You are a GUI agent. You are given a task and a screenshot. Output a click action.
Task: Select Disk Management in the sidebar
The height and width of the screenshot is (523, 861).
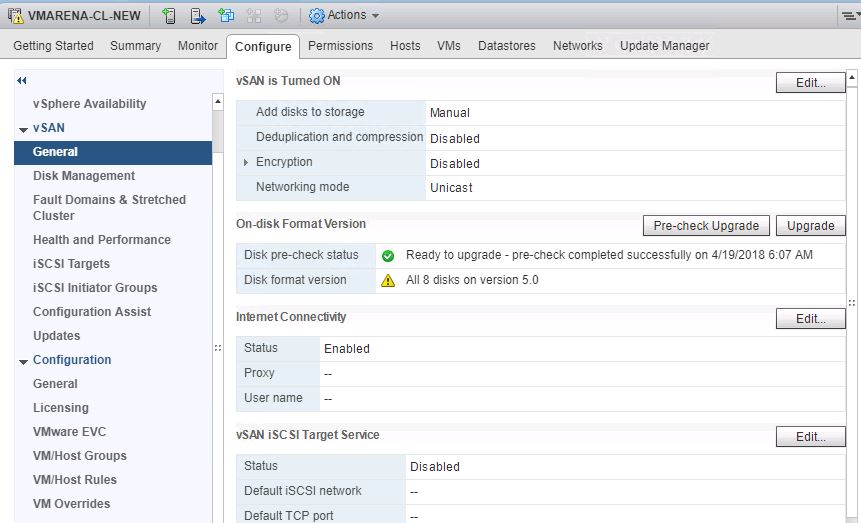[84, 176]
